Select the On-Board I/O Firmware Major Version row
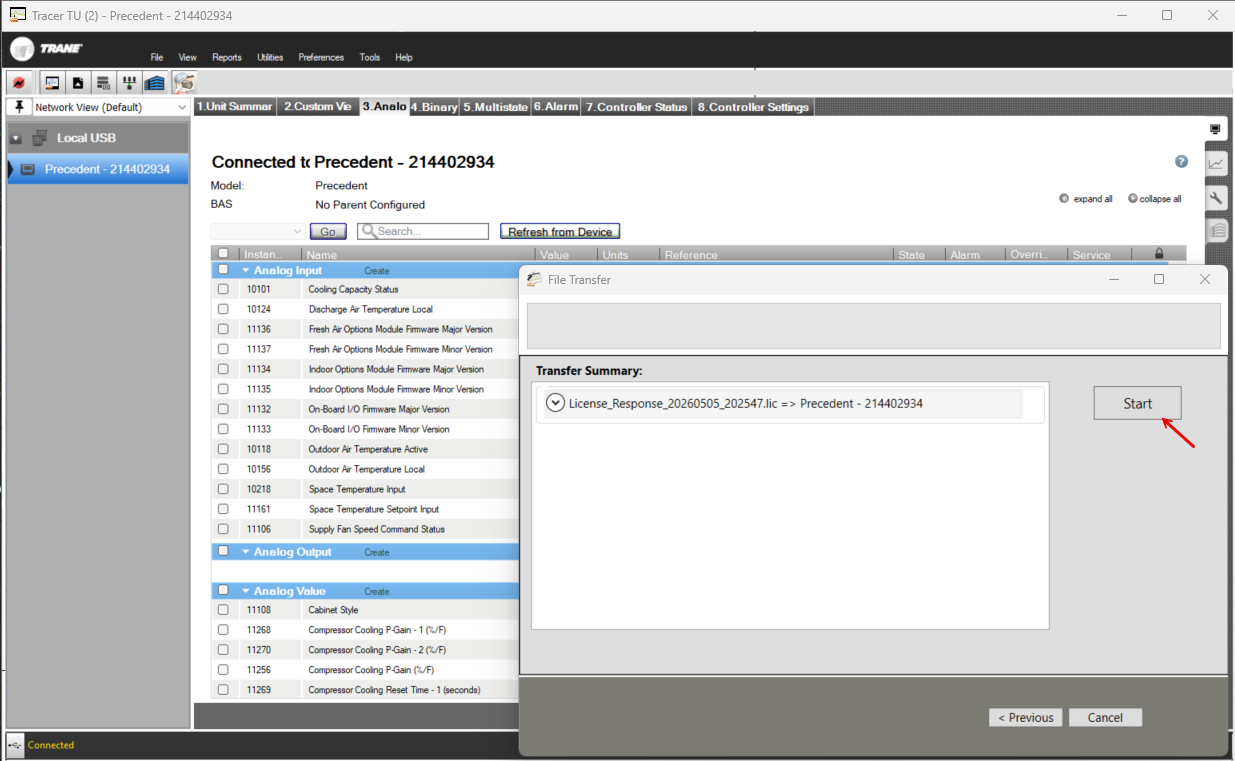Viewport: 1235px width, 761px height. 365,409
